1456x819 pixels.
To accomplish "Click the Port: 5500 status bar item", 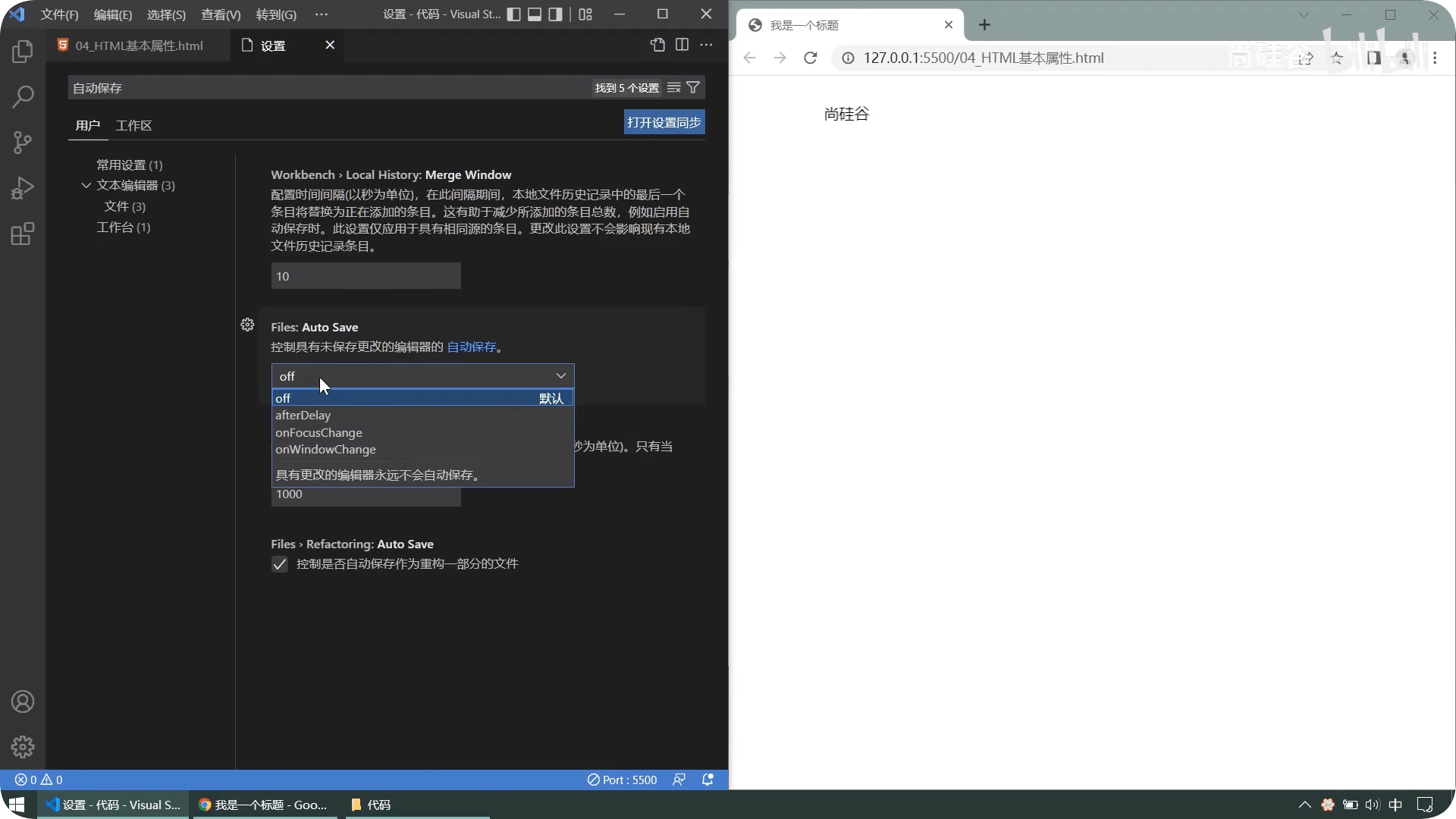I will coord(623,780).
